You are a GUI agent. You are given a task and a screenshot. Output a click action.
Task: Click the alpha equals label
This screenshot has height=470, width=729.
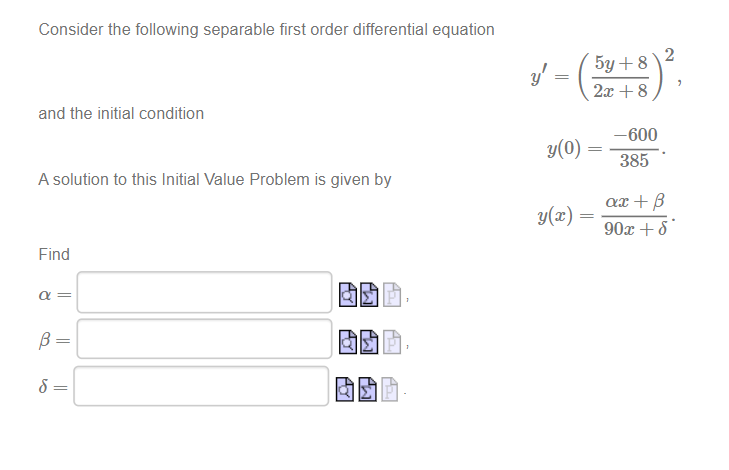click(x=55, y=295)
